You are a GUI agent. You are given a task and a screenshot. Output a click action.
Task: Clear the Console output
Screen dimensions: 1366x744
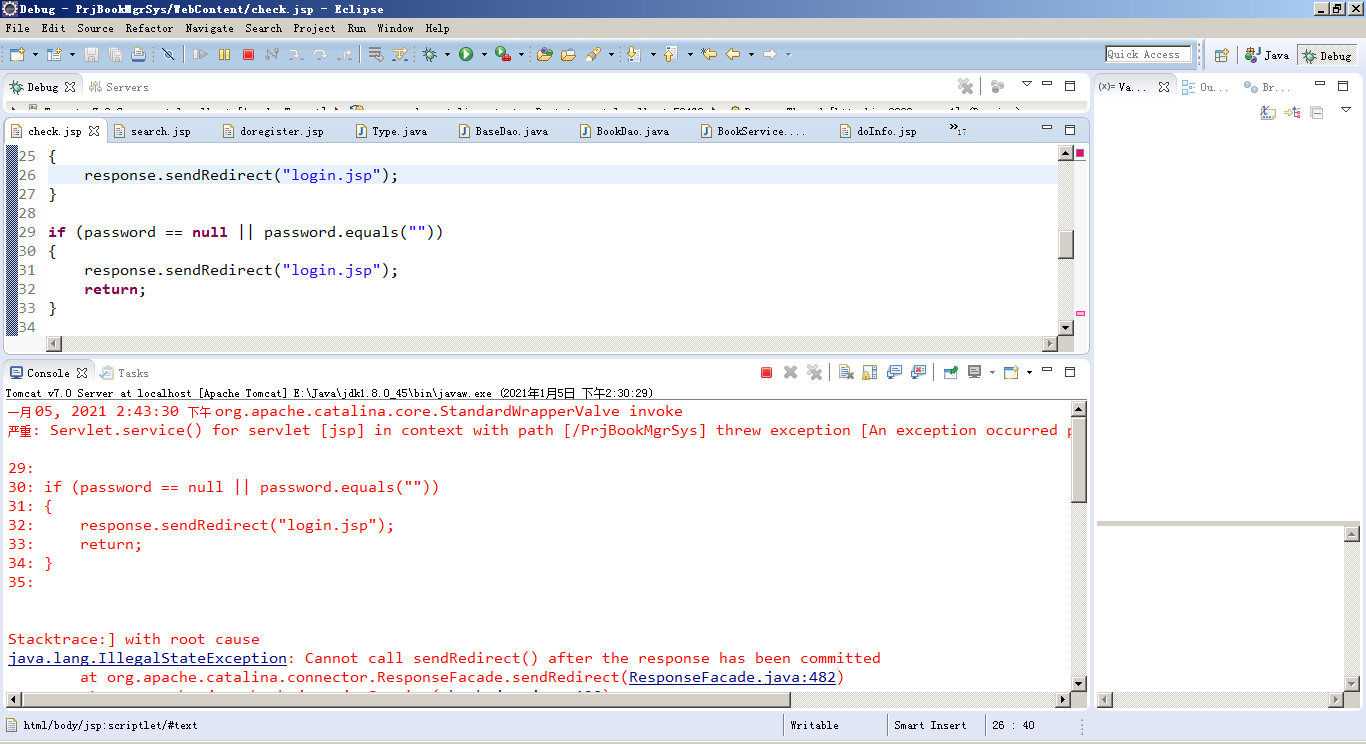pos(847,372)
